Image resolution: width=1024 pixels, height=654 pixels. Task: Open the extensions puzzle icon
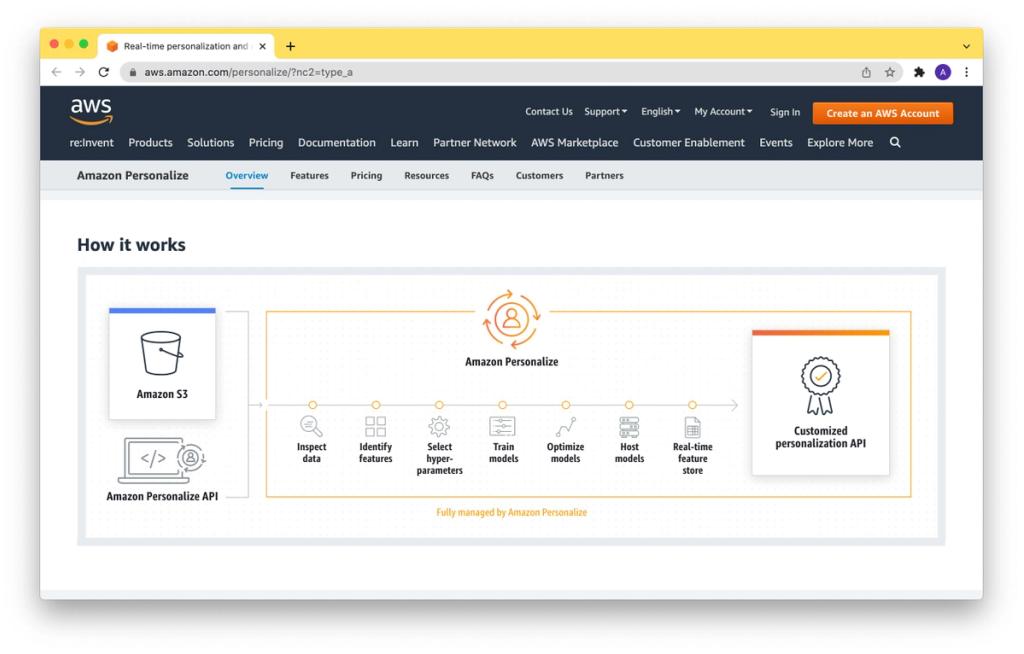pyautogui.click(x=919, y=72)
